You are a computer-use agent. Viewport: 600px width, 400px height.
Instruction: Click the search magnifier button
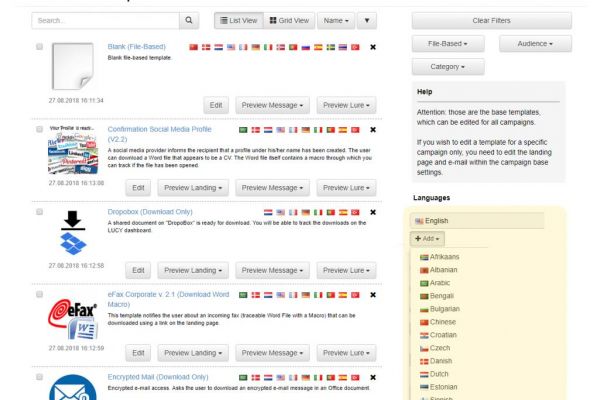[x=189, y=21]
